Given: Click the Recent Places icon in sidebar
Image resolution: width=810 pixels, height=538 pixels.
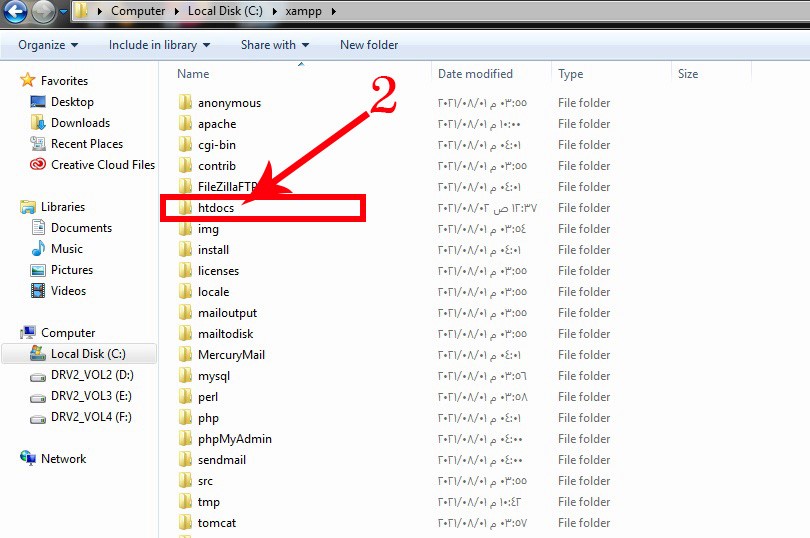Looking at the screenshot, I should (x=38, y=143).
